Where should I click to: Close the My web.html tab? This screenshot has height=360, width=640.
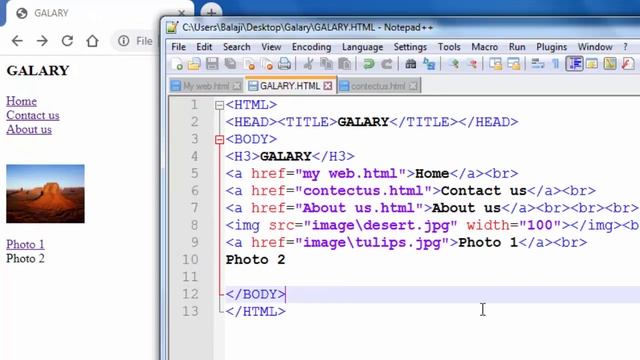(x=237, y=86)
